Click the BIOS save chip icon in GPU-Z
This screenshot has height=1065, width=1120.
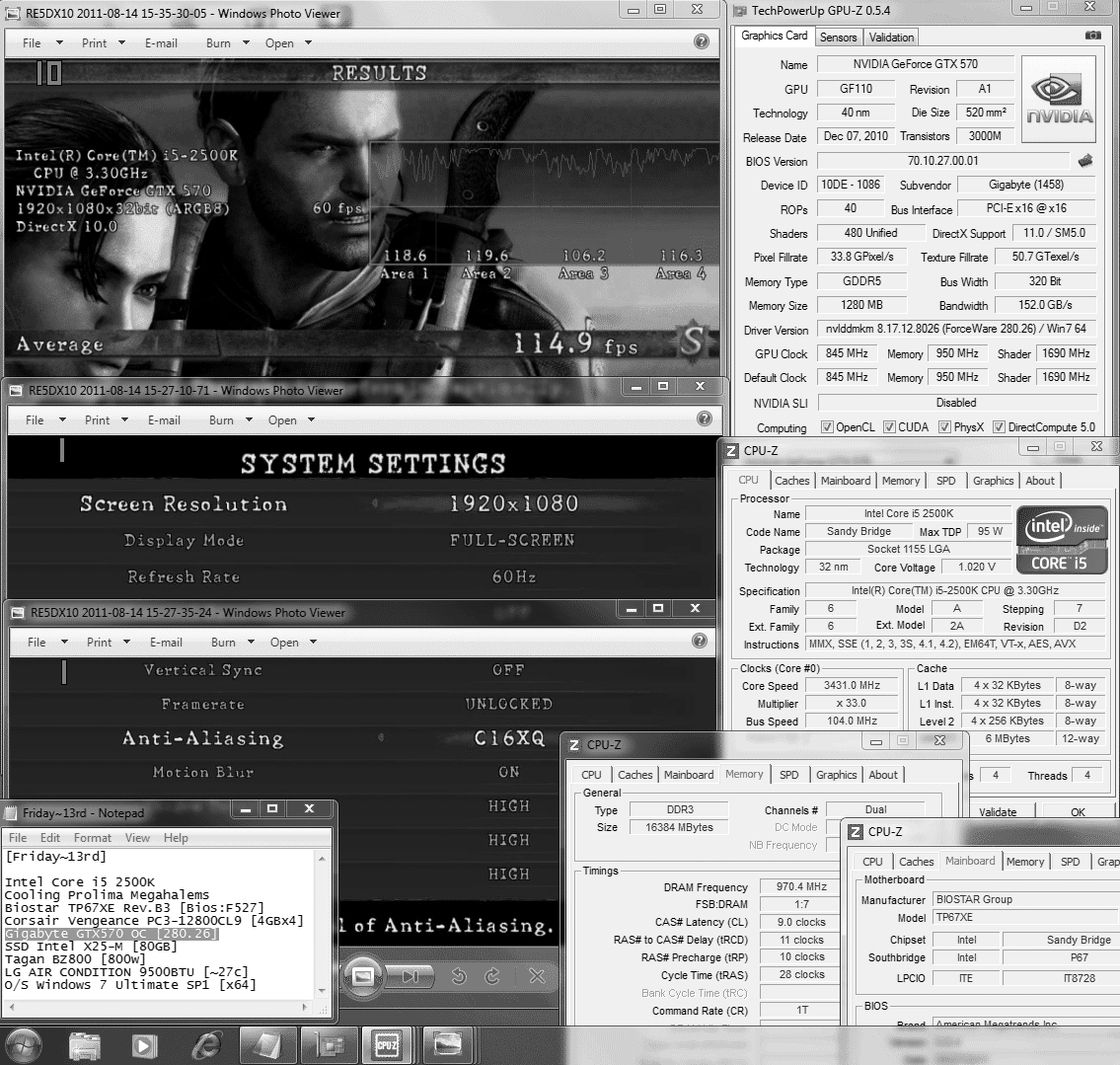pos(1085,161)
